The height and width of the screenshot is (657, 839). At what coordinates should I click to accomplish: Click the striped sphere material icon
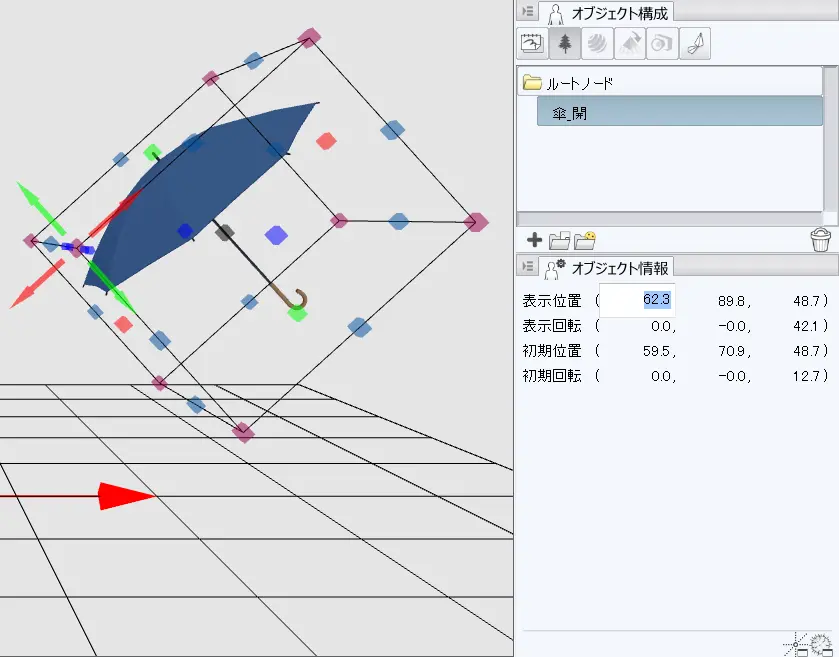click(597, 43)
